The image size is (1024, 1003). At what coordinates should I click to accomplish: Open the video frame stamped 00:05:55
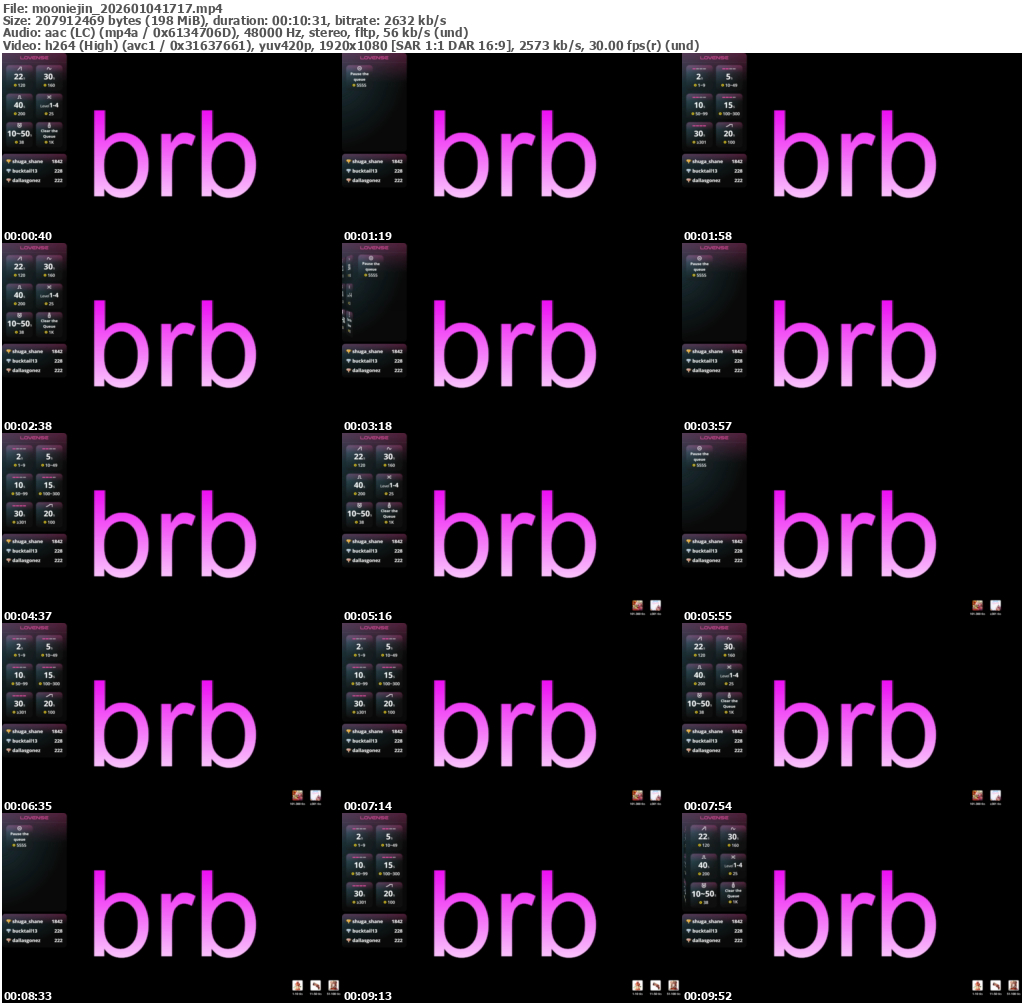tap(852, 528)
